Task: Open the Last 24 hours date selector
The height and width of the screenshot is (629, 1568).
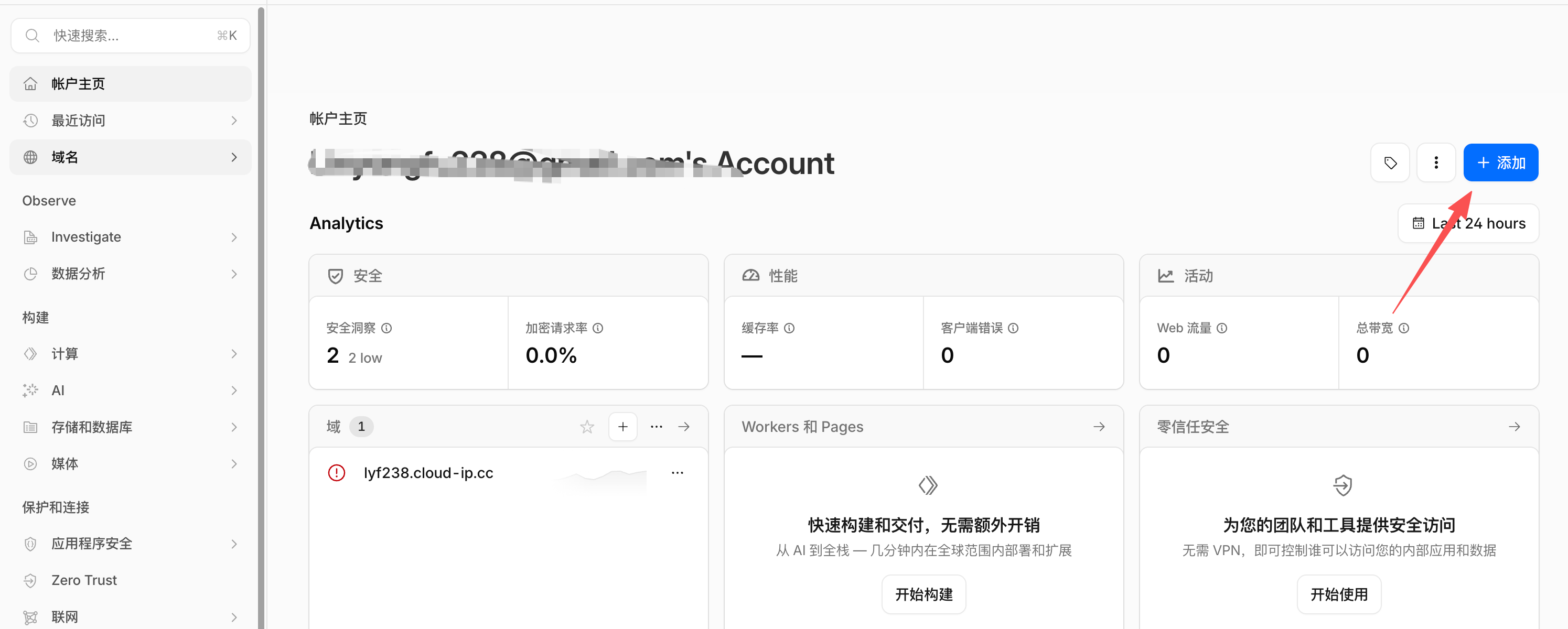Action: [x=1468, y=223]
